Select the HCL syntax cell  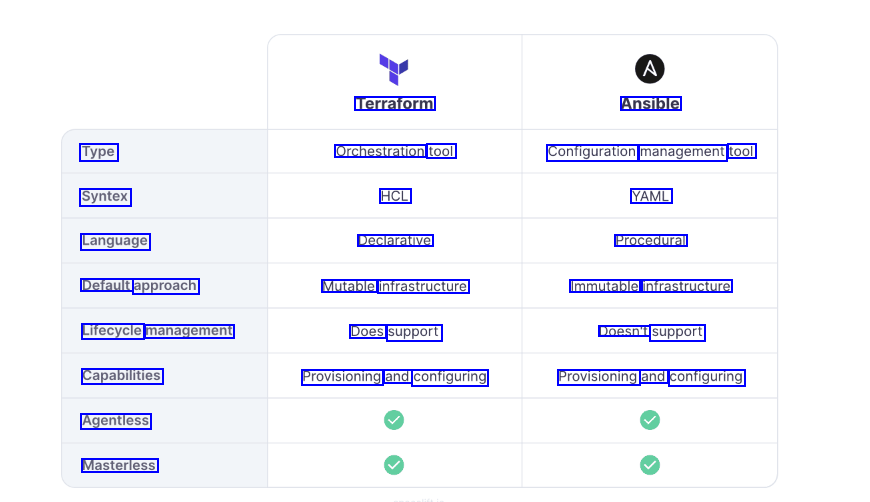click(395, 197)
